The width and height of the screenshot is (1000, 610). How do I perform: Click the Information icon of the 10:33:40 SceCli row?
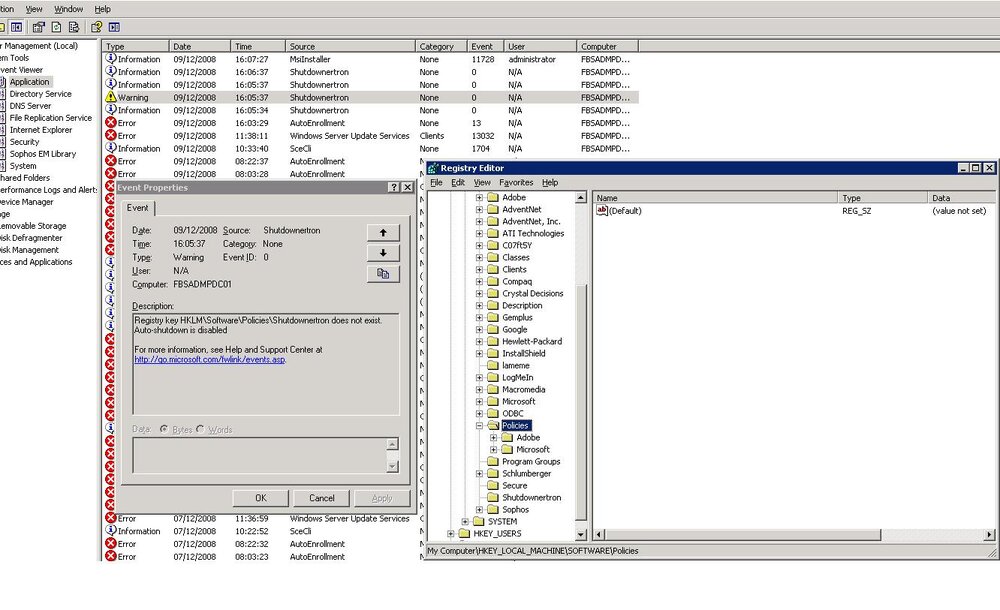tap(110, 147)
